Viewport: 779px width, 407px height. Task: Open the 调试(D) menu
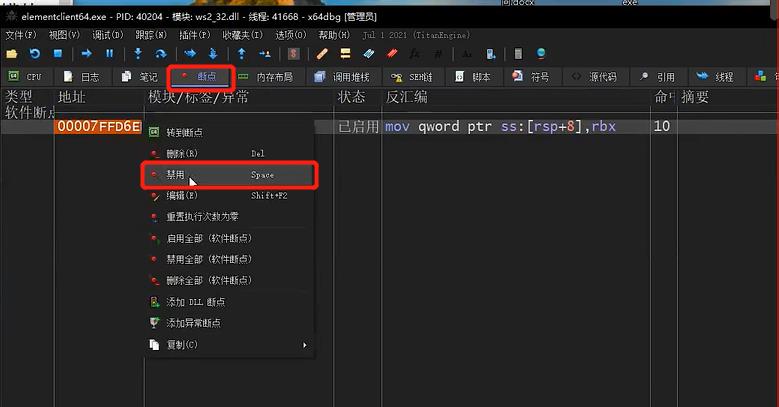pos(107,34)
